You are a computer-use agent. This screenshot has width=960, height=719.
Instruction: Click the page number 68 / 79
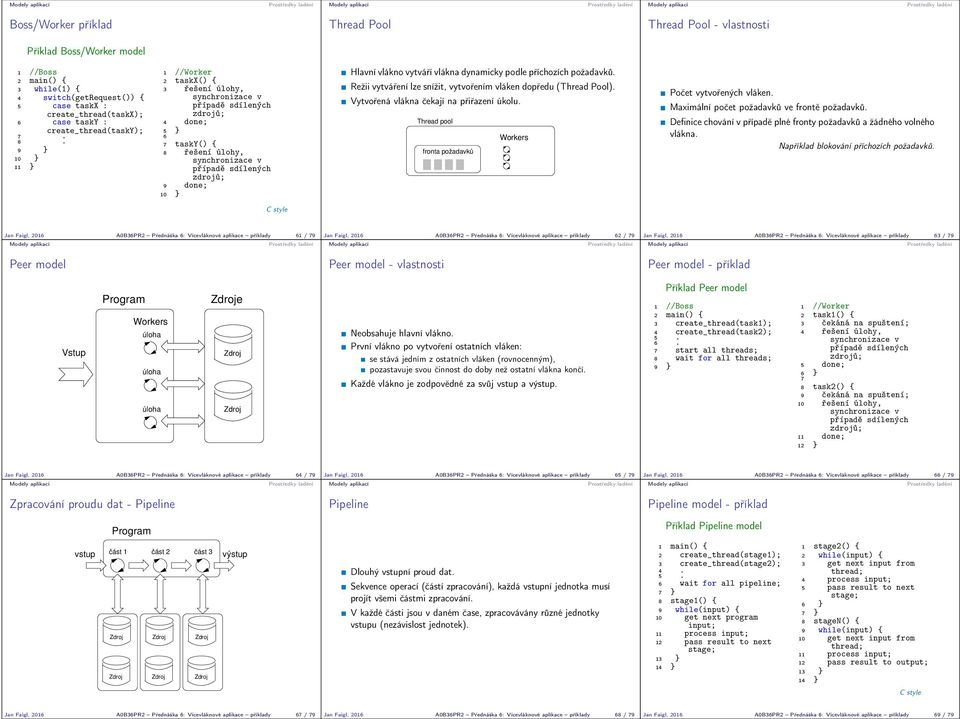click(x=624, y=715)
